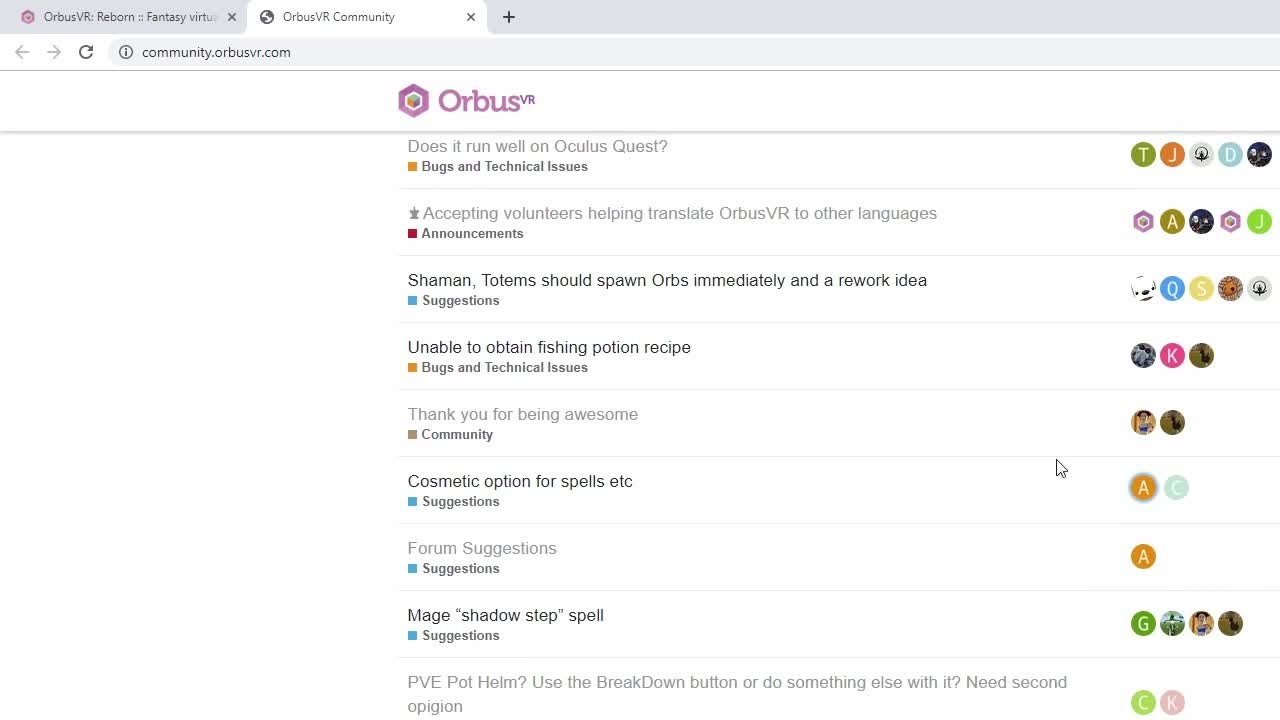Open the 'Unable to obtain fishing potion recipe' topic

pyautogui.click(x=549, y=347)
